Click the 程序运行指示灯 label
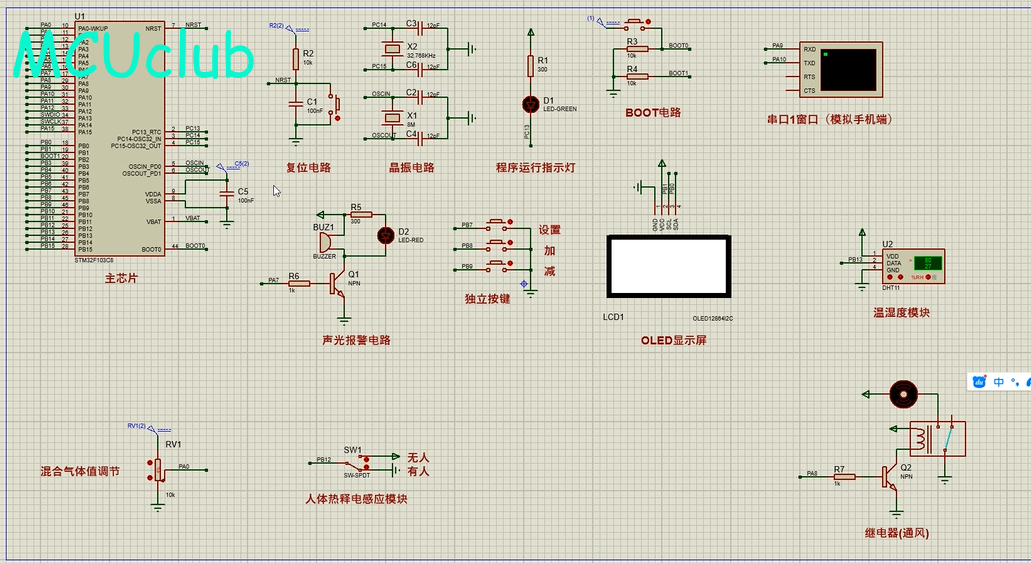1031x563 pixels. (535, 168)
